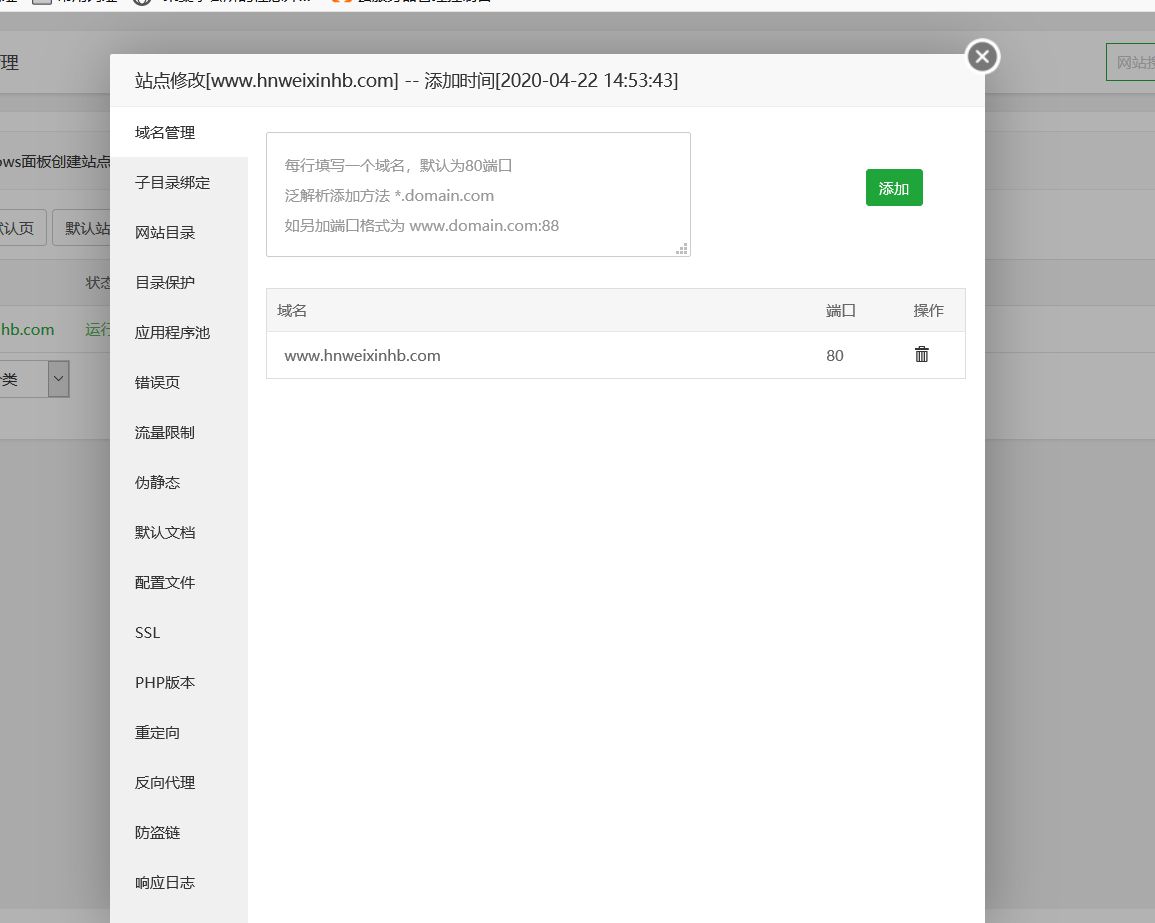The height and width of the screenshot is (923, 1155).
Task: Open the PHP版本 tab
Action: coord(179,683)
